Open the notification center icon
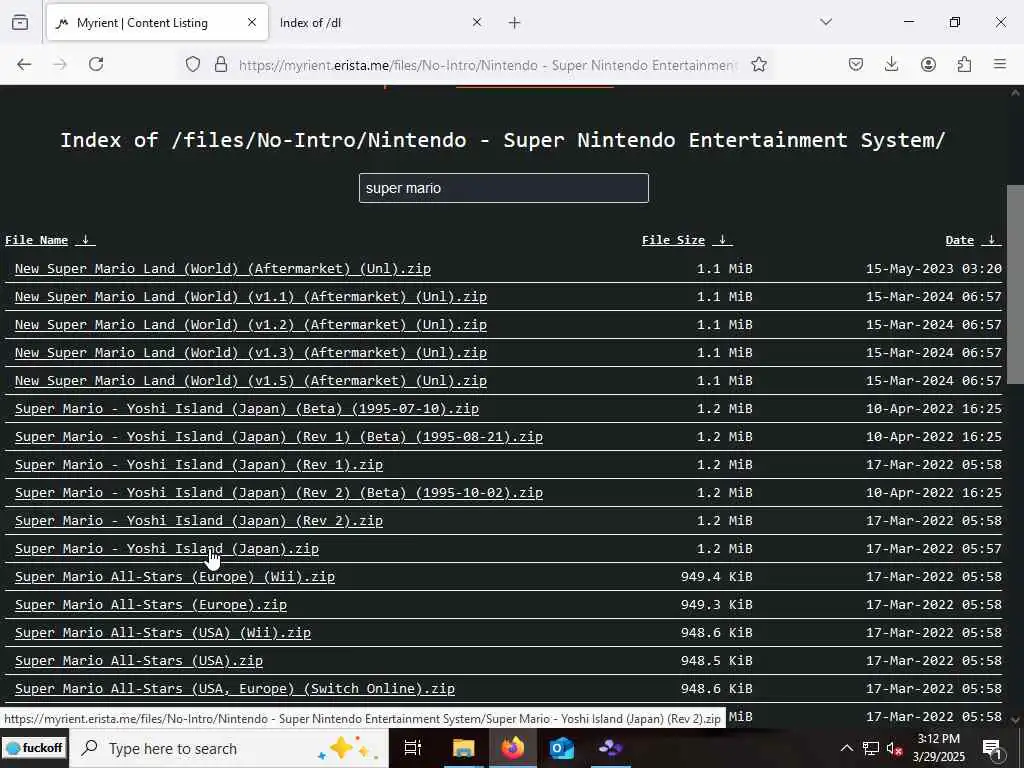1024x768 pixels. [x=992, y=749]
